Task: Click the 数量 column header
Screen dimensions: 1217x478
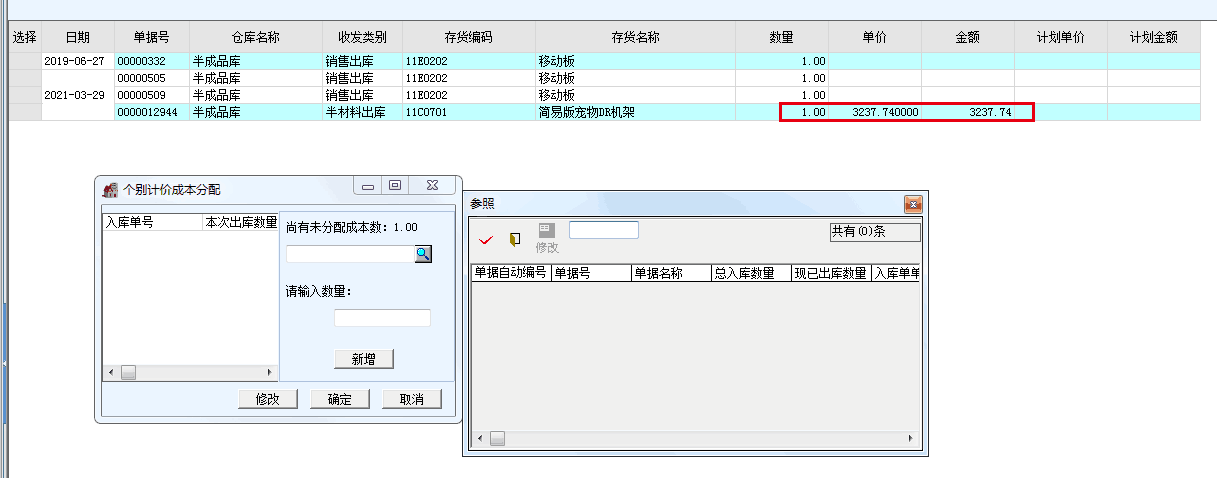Action: coord(782,37)
